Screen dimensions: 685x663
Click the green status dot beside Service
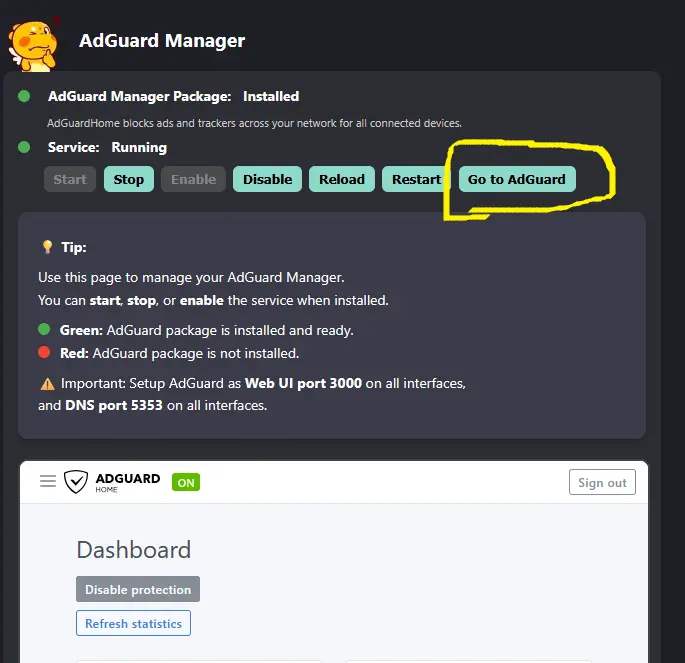(x=24, y=147)
